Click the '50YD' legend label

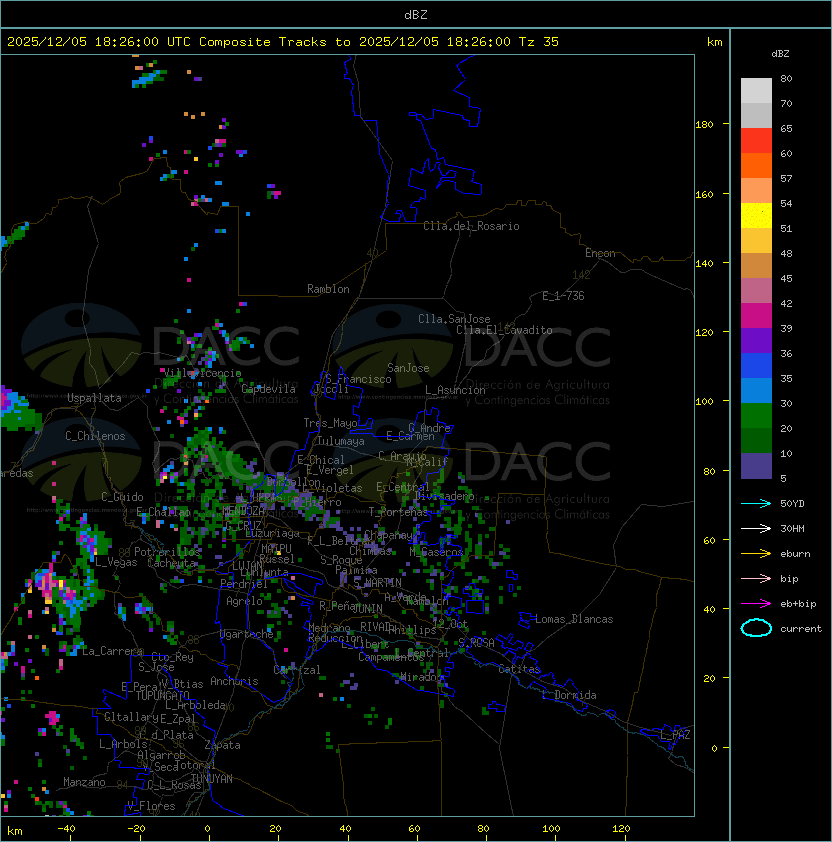792,504
